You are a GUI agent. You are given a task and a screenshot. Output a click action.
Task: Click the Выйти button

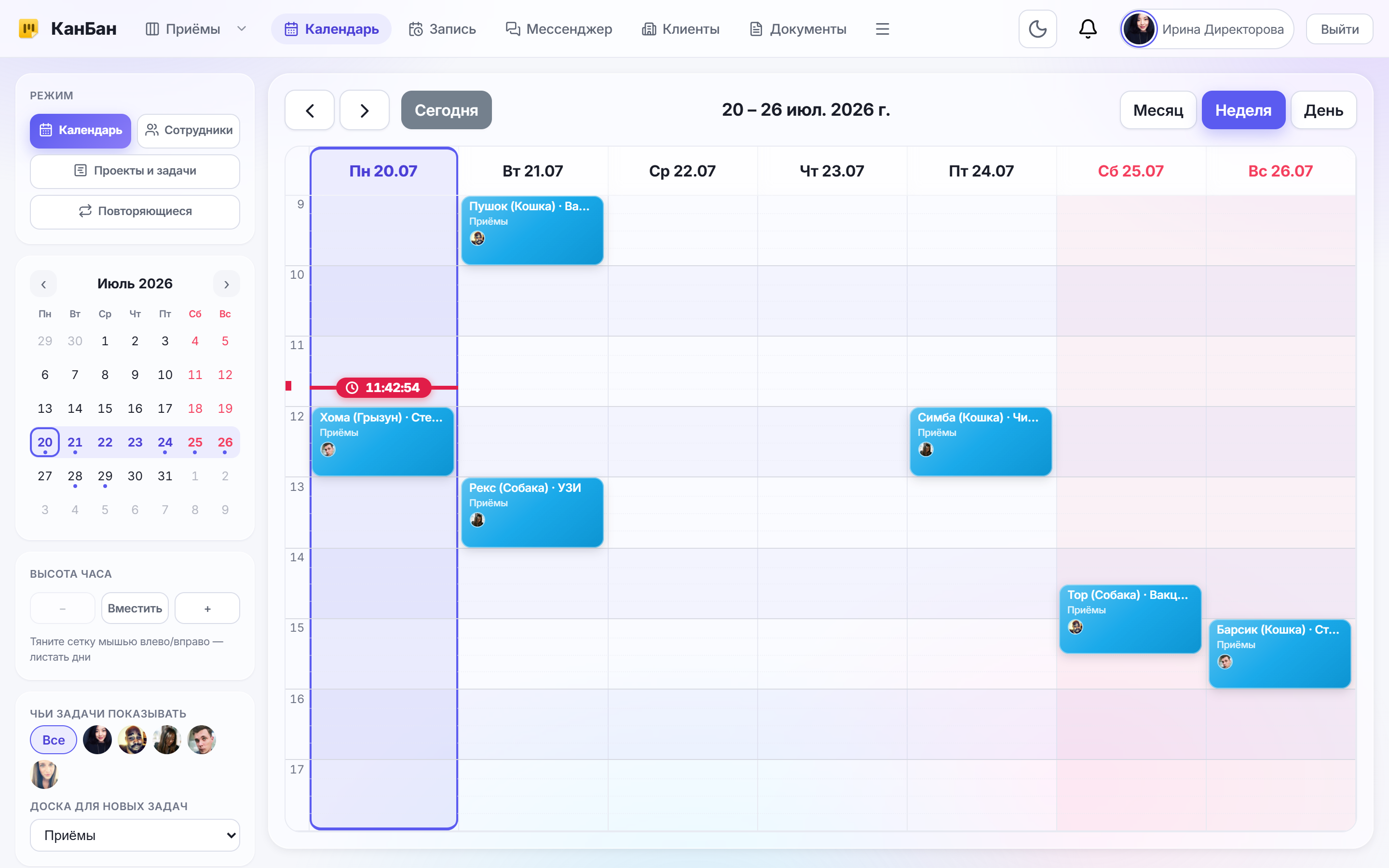[1339, 29]
